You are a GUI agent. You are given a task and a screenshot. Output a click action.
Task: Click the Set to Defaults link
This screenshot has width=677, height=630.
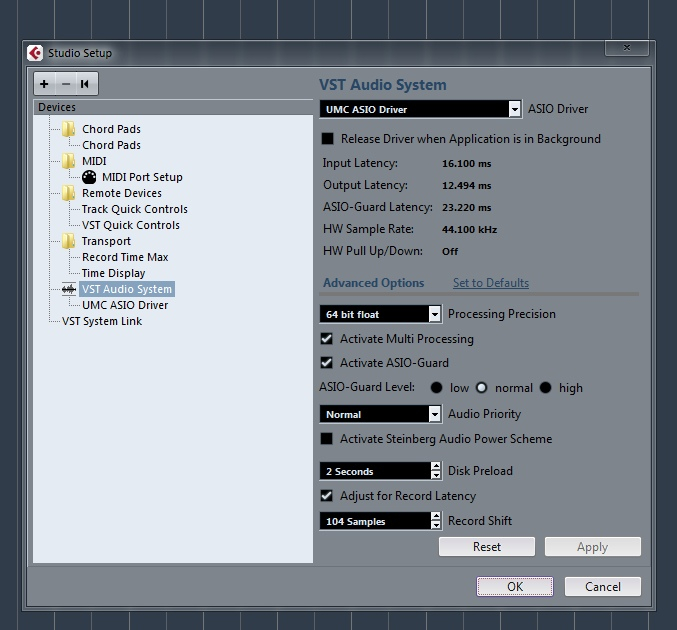pos(491,283)
